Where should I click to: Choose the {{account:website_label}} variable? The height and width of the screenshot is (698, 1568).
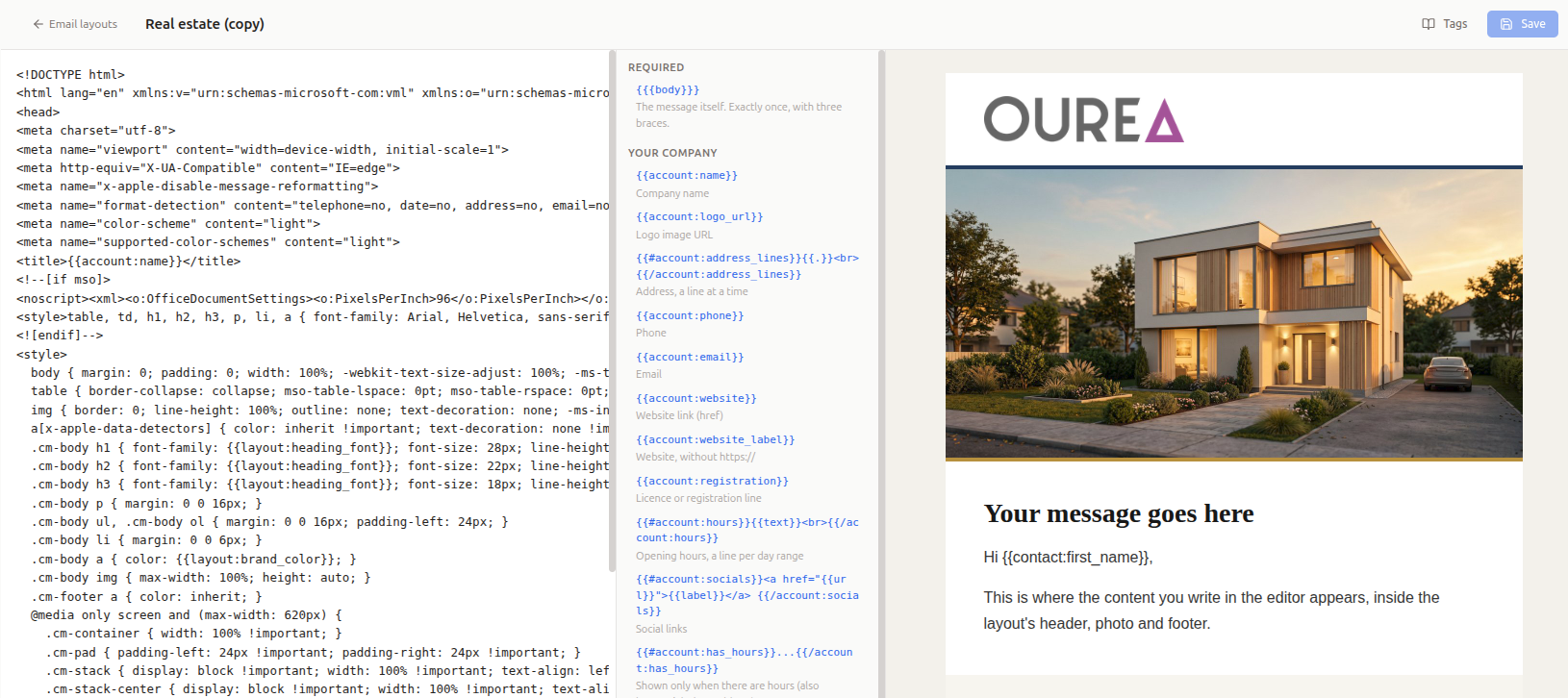(x=716, y=440)
